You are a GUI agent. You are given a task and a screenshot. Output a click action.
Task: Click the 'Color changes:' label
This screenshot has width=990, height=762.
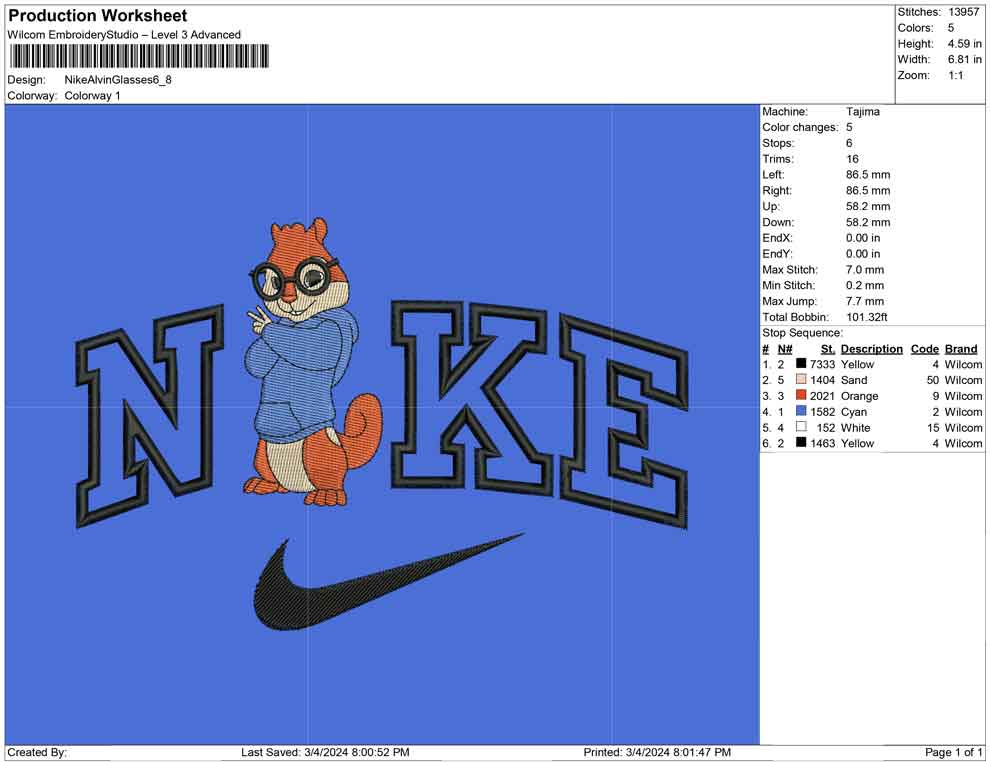click(800, 127)
